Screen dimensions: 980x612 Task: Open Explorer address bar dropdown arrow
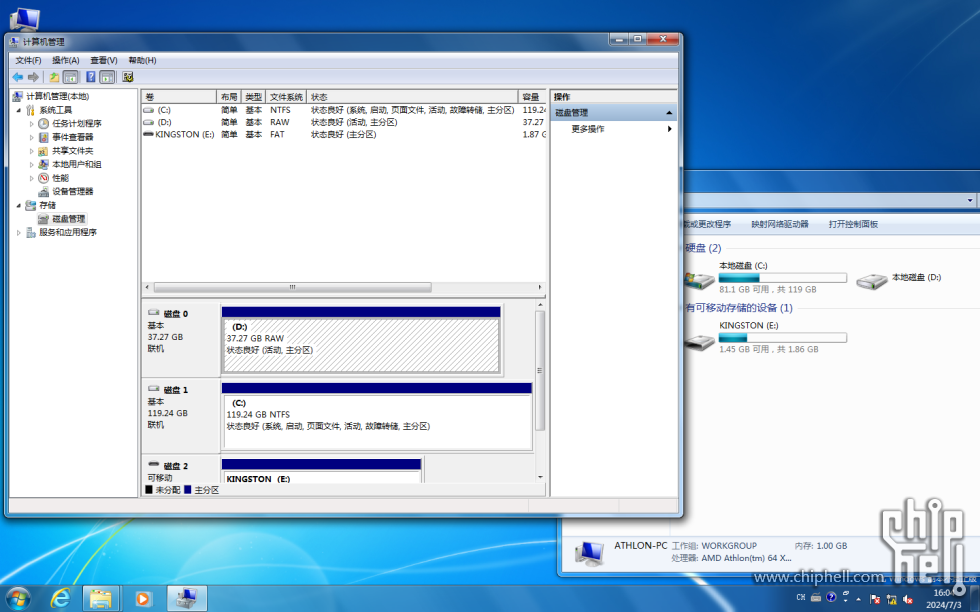(969, 201)
